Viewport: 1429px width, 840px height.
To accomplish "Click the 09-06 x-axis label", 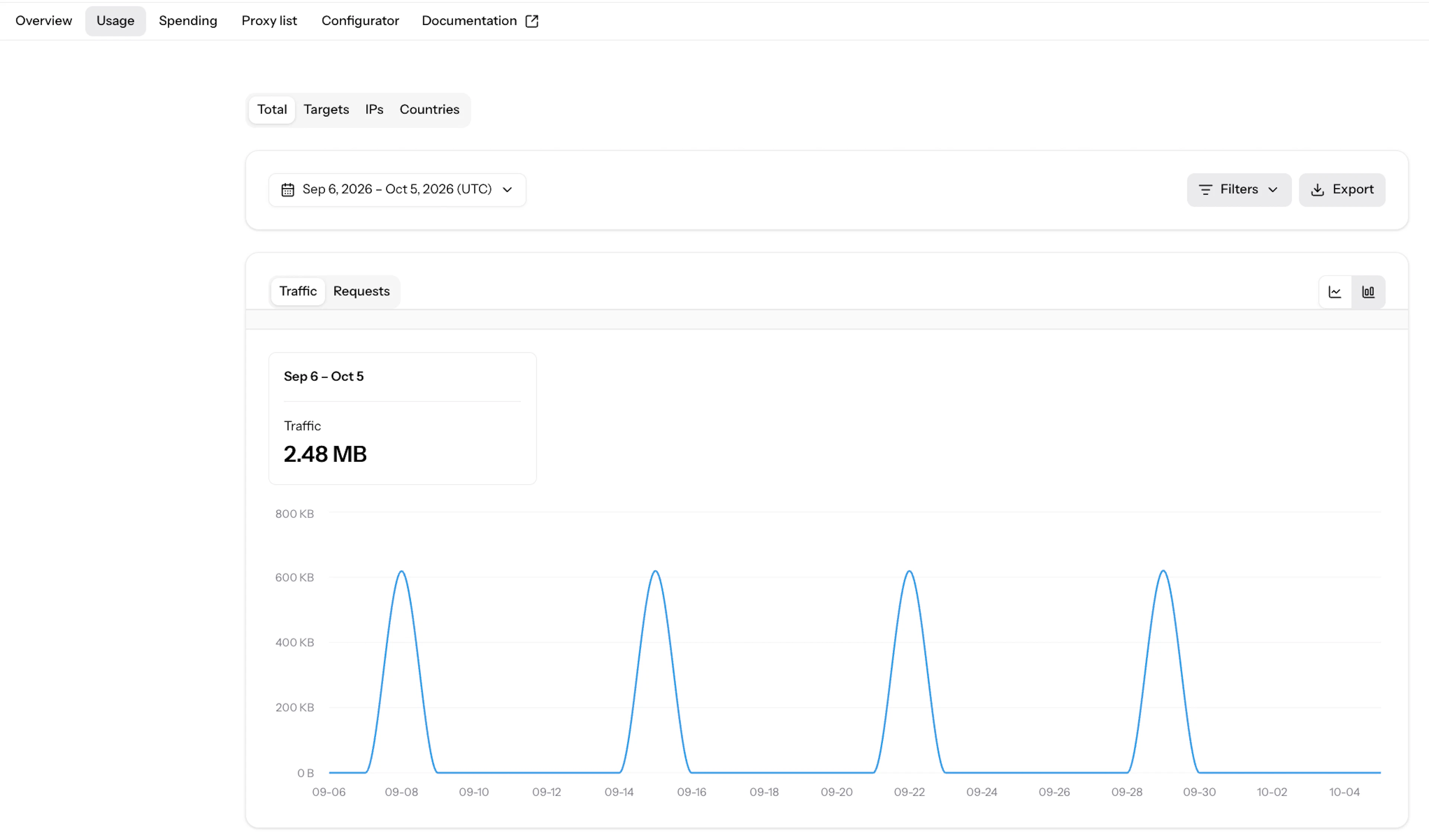I will click(329, 792).
